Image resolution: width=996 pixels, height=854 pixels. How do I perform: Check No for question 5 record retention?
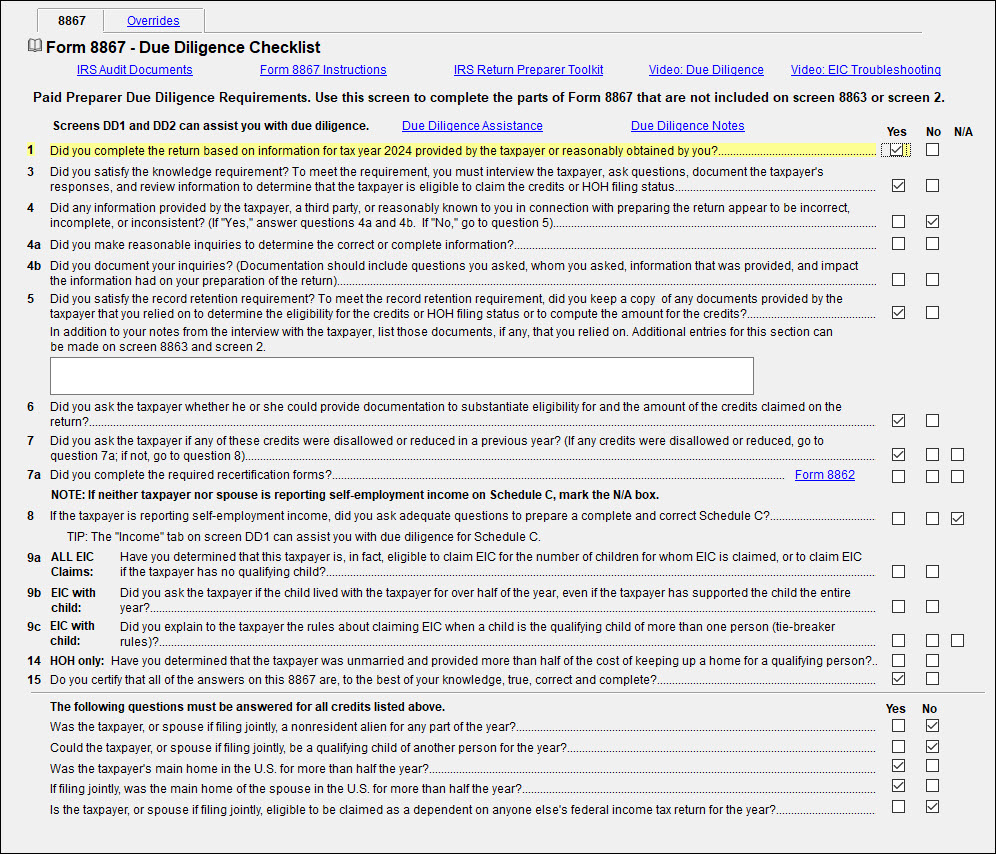(932, 313)
